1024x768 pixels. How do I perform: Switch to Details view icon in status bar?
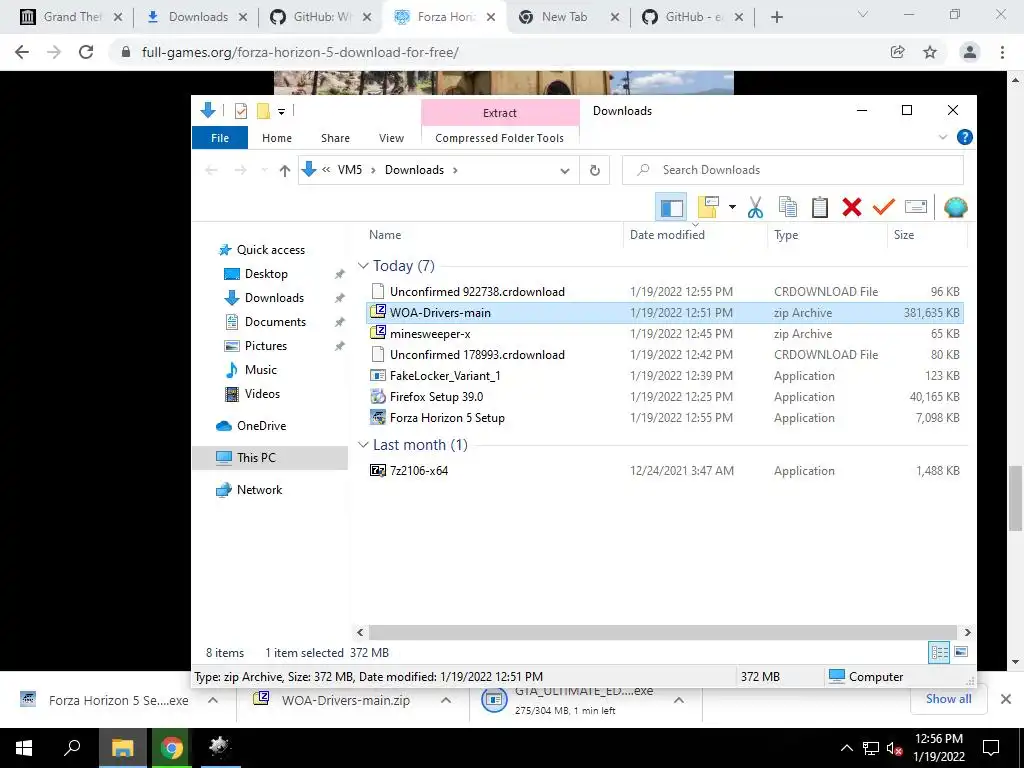pyautogui.click(x=939, y=652)
